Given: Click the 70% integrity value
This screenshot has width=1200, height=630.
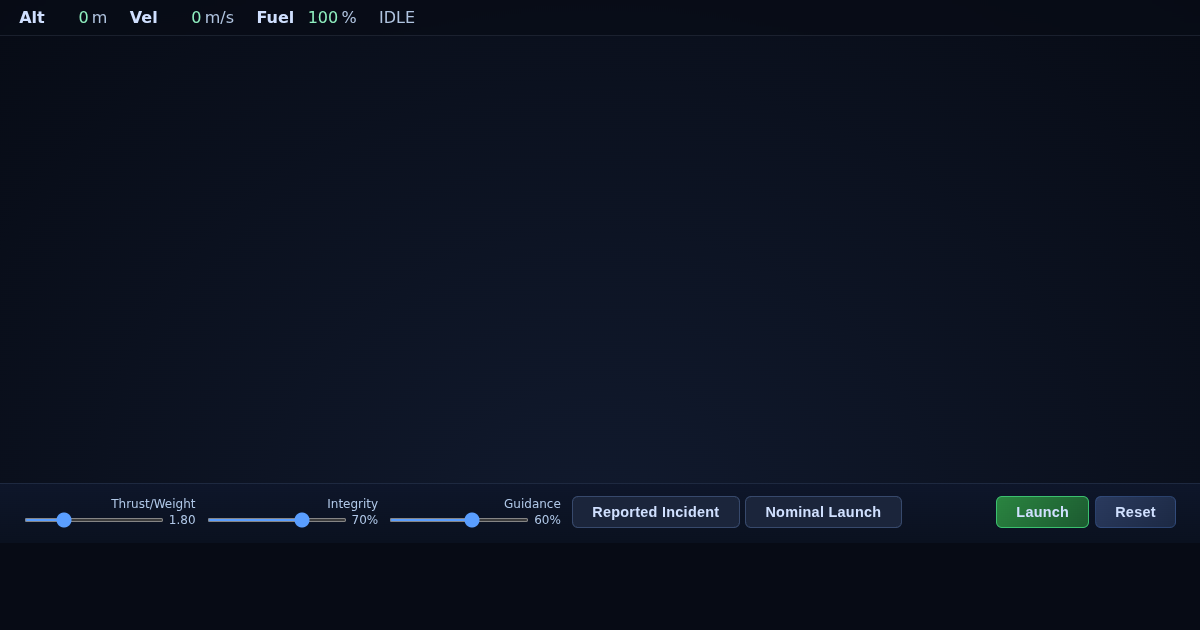Looking at the screenshot, I should point(365,520).
